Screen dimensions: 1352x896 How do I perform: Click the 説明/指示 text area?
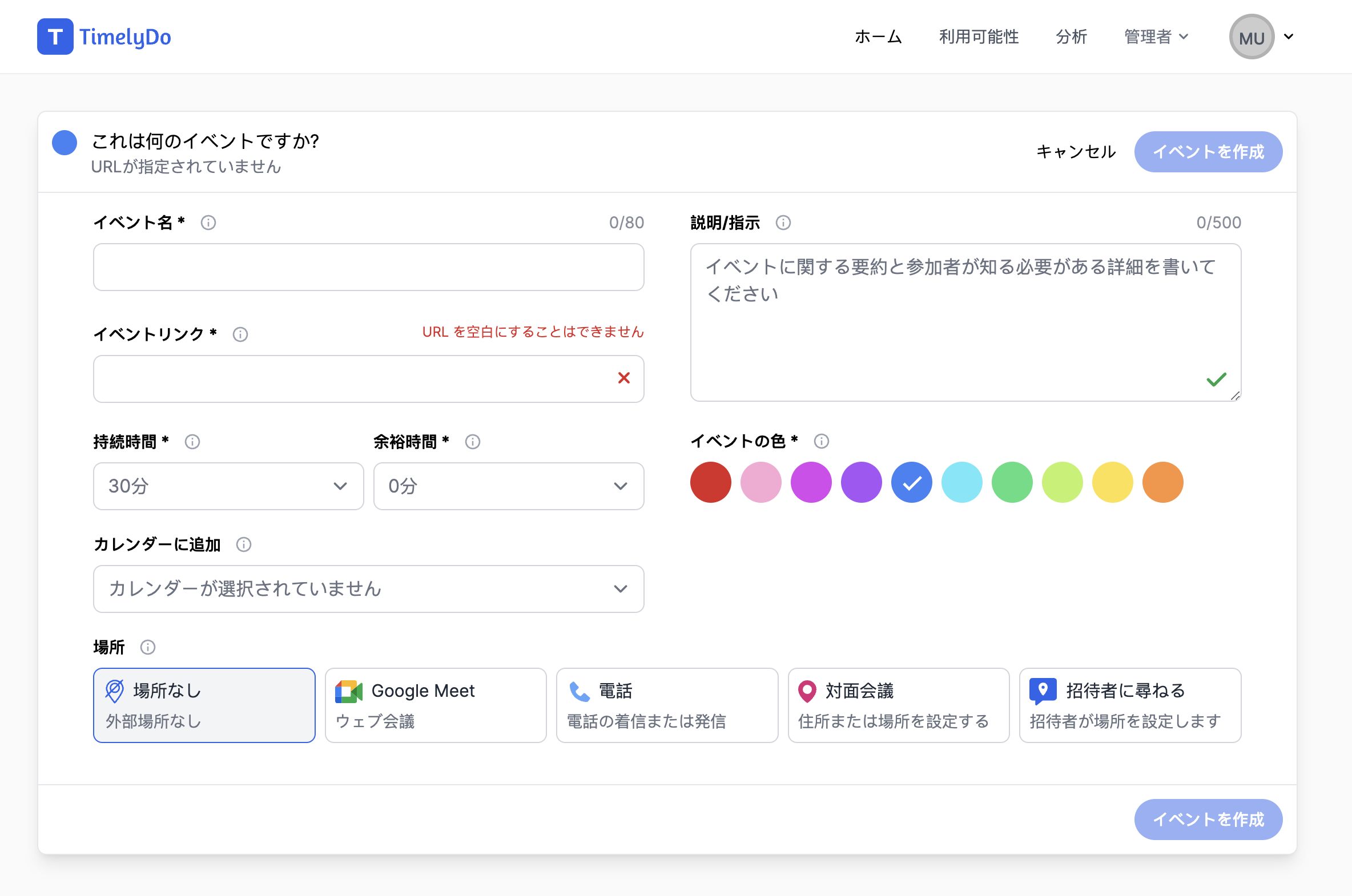(965, 322)
